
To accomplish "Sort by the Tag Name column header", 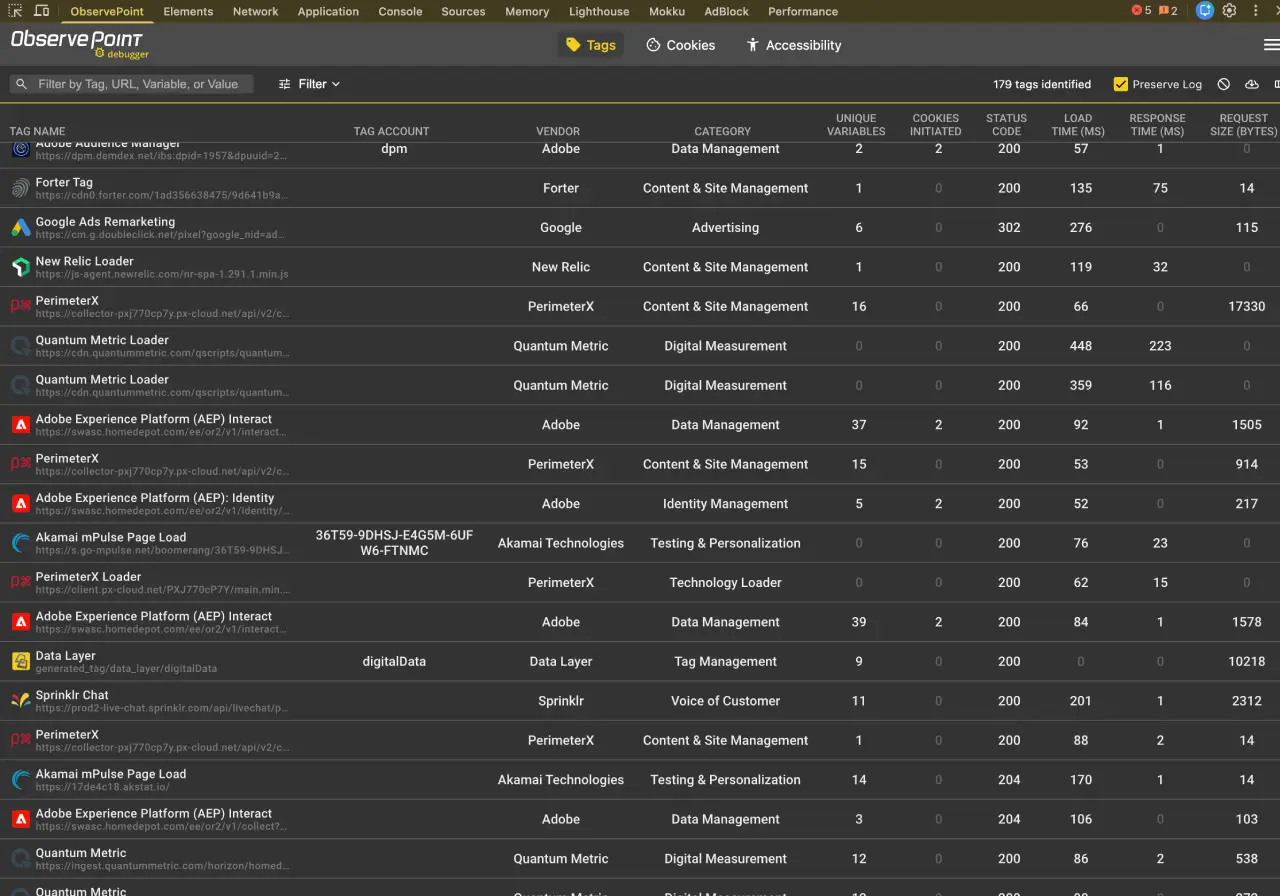I will 37,131.
